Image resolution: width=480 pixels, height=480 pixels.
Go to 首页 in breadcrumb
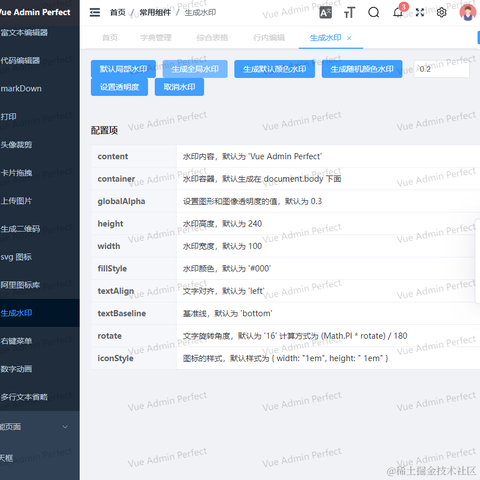pos(118,13)
